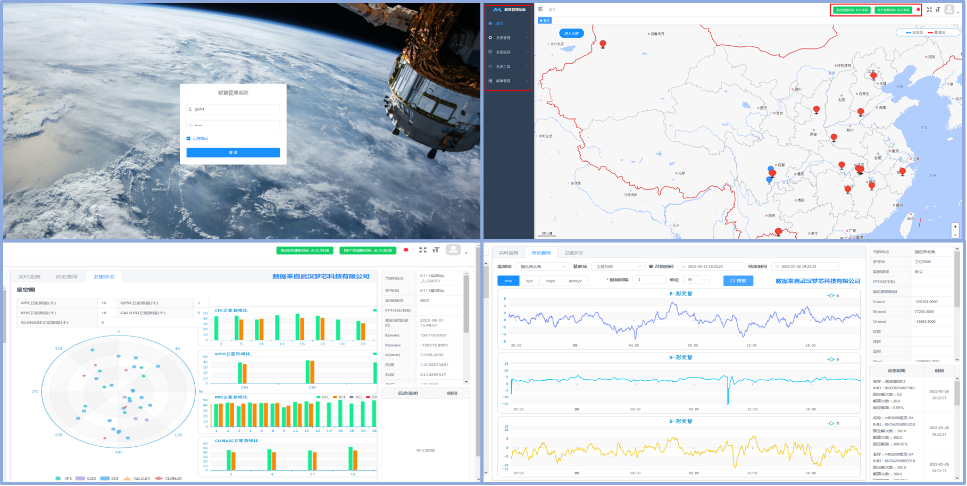Click the user avatar in map dashboard header

[x=949, y=9]
